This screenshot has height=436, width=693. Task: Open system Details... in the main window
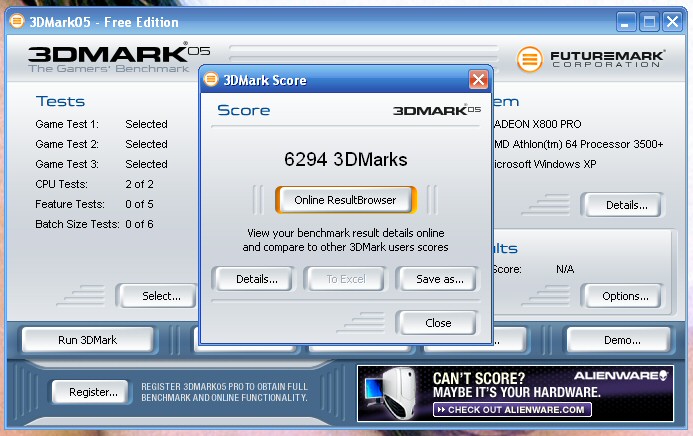[626, 205]
